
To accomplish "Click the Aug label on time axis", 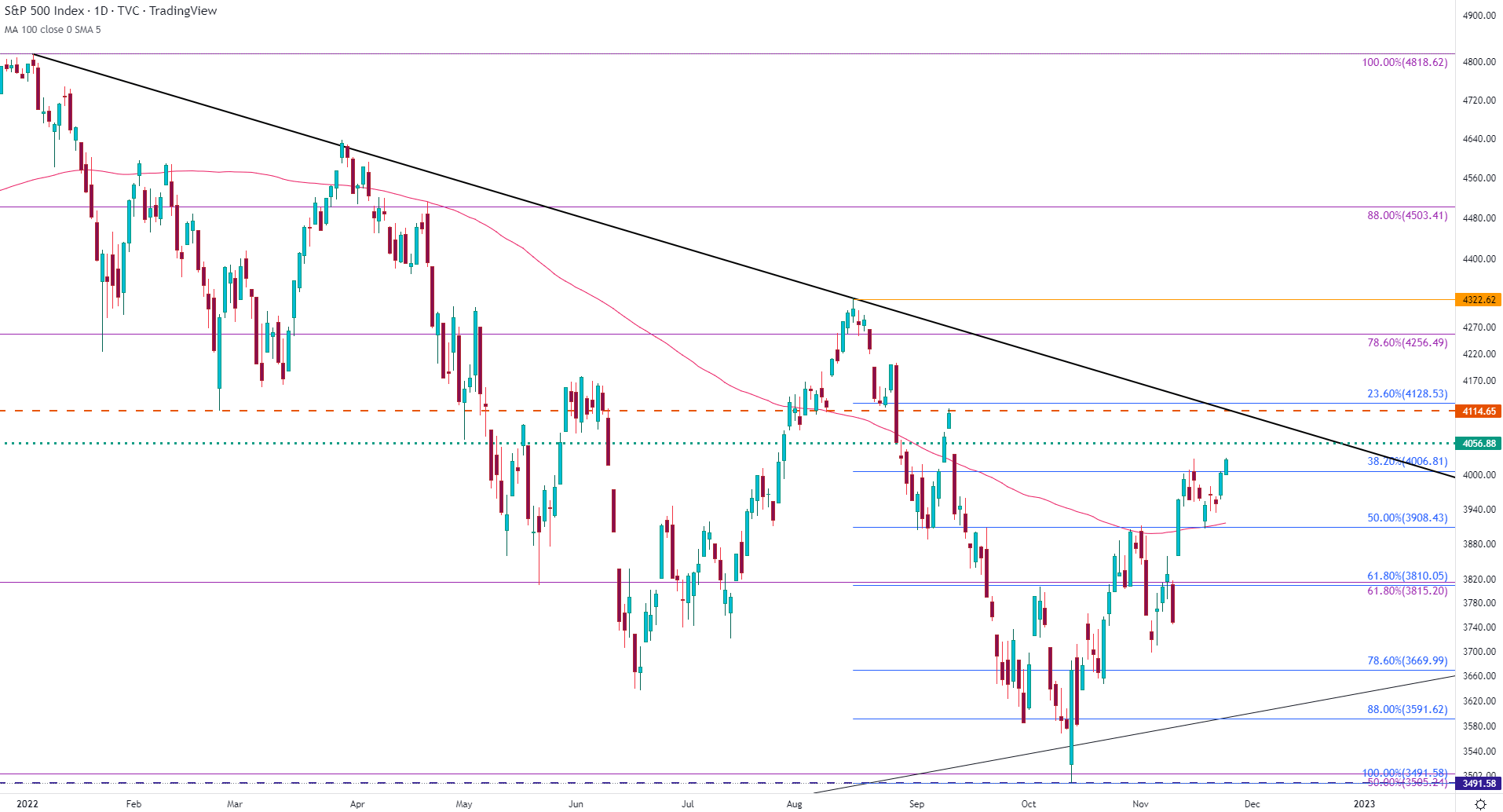I will click(795, 804).
